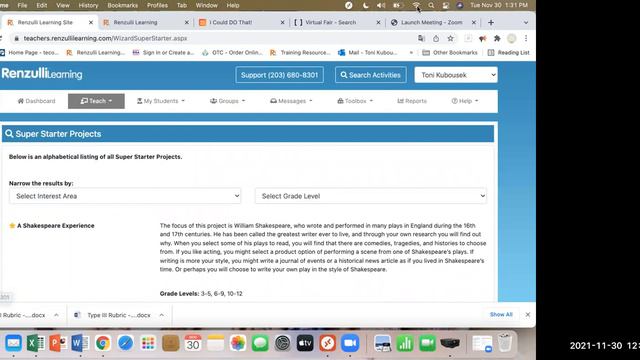640x360 pixels.
Task: Open the Notes app in the Dock
Action: (215, 343)
